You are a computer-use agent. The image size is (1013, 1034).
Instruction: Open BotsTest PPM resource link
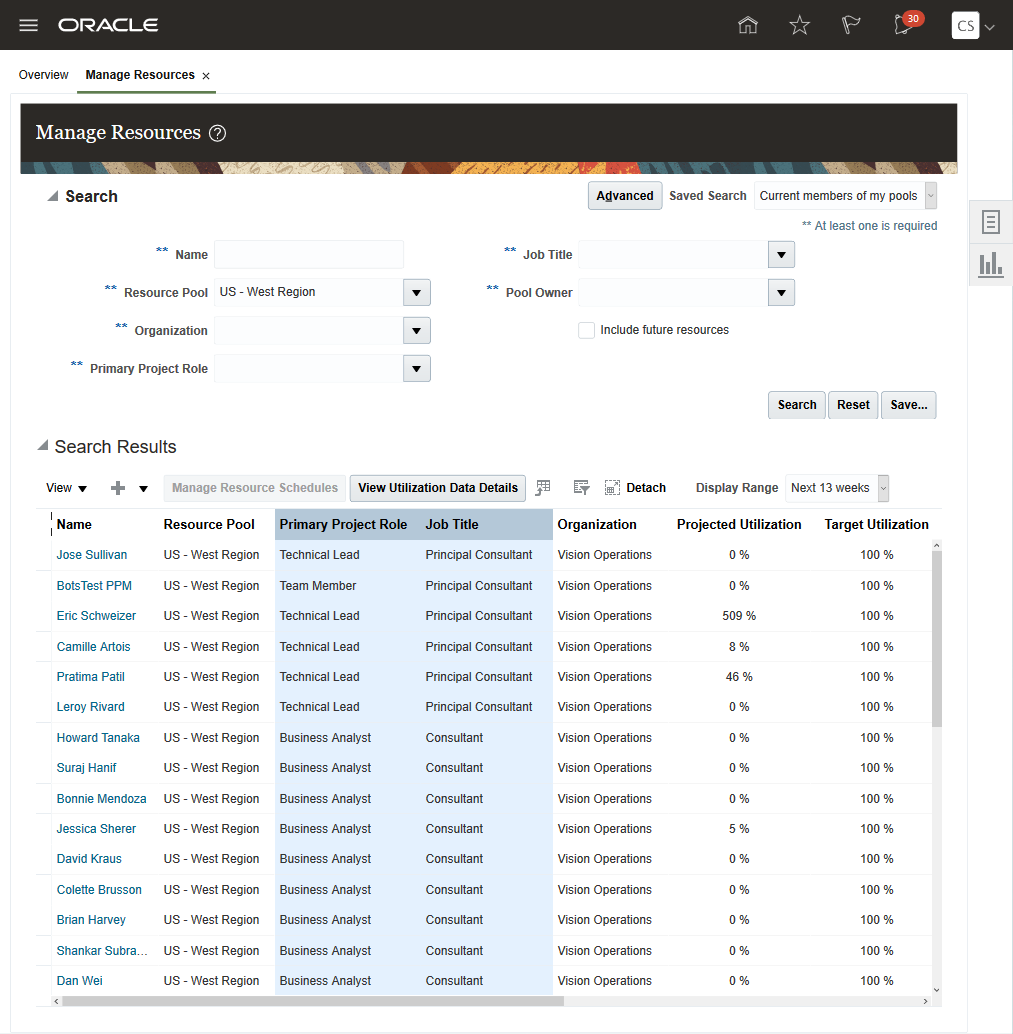point(94,586)
